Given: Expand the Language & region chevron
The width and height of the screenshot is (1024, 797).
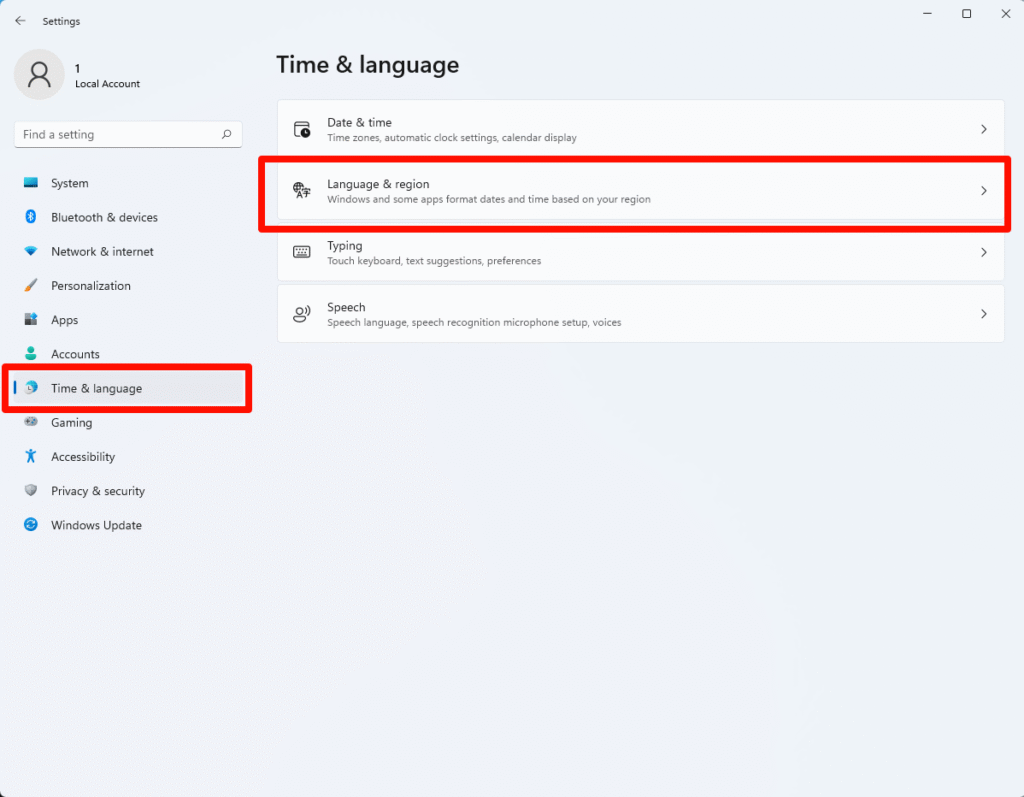Looking at the screenshot, I should [x=983, y=190].
